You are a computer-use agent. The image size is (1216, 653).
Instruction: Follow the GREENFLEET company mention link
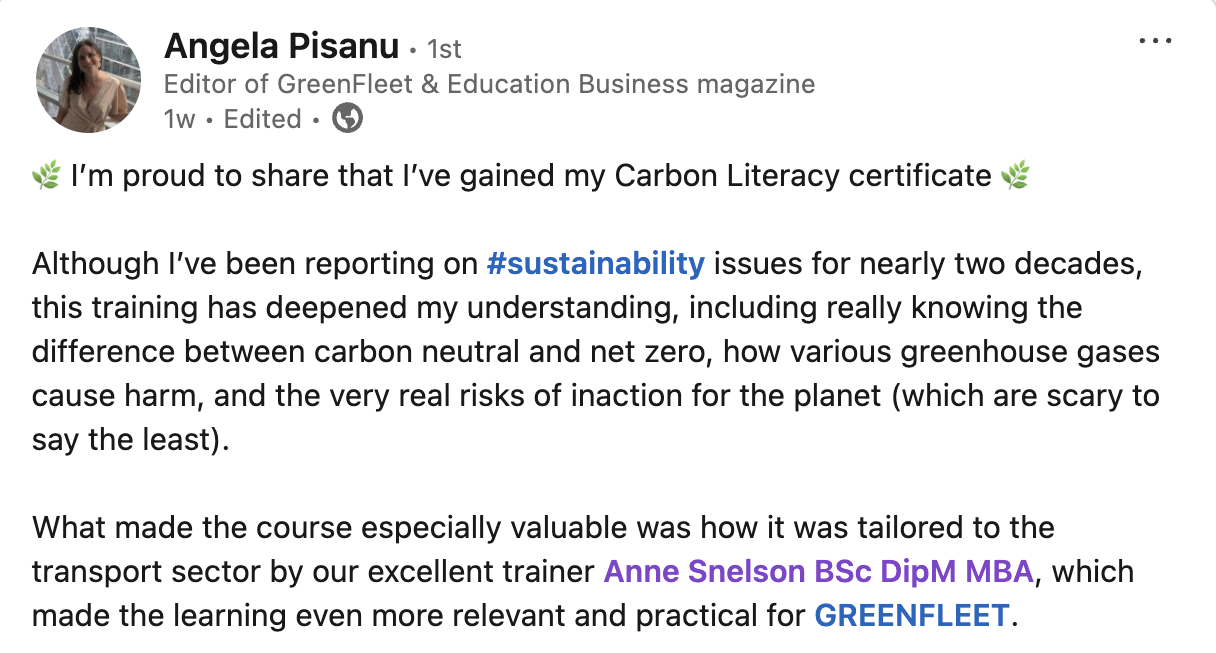(911, 616)
